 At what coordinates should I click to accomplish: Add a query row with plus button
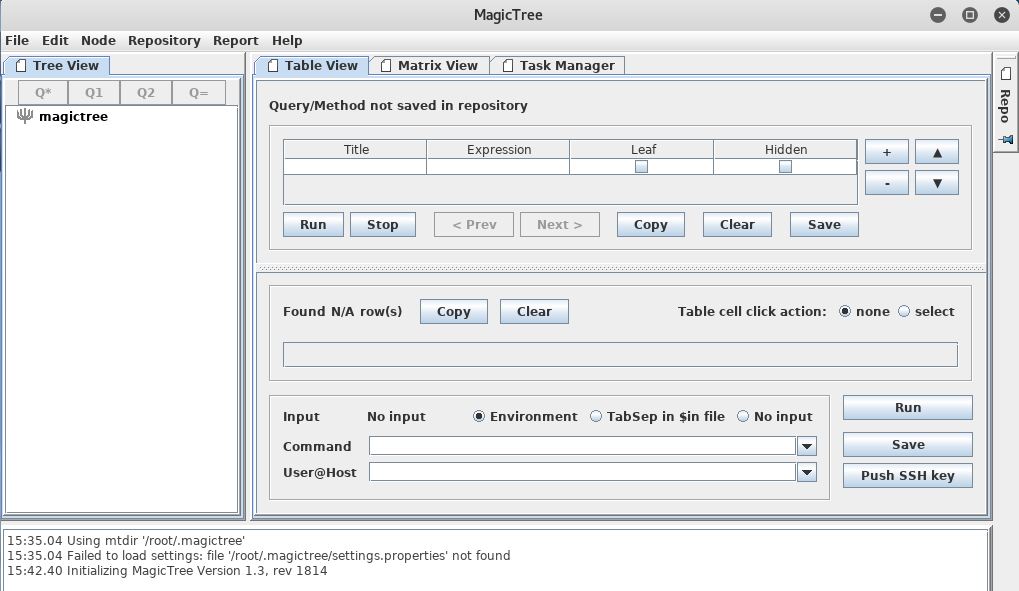[886, 152]
